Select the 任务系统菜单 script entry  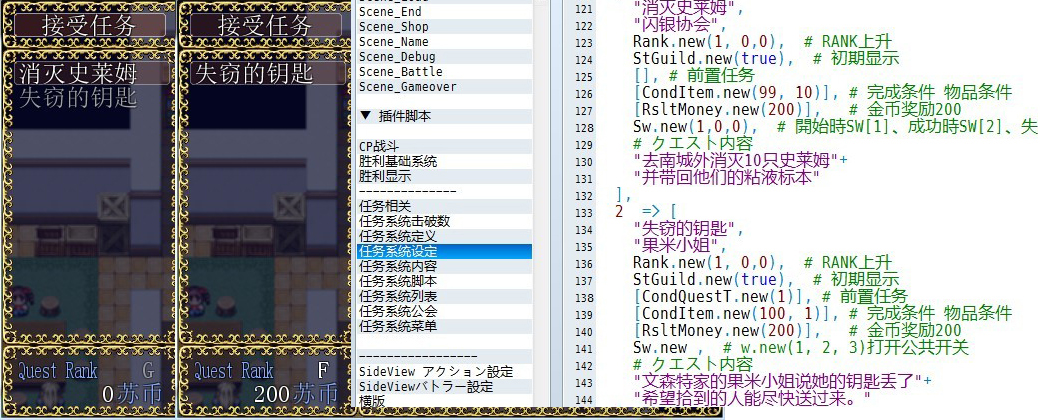coord(444,326)
